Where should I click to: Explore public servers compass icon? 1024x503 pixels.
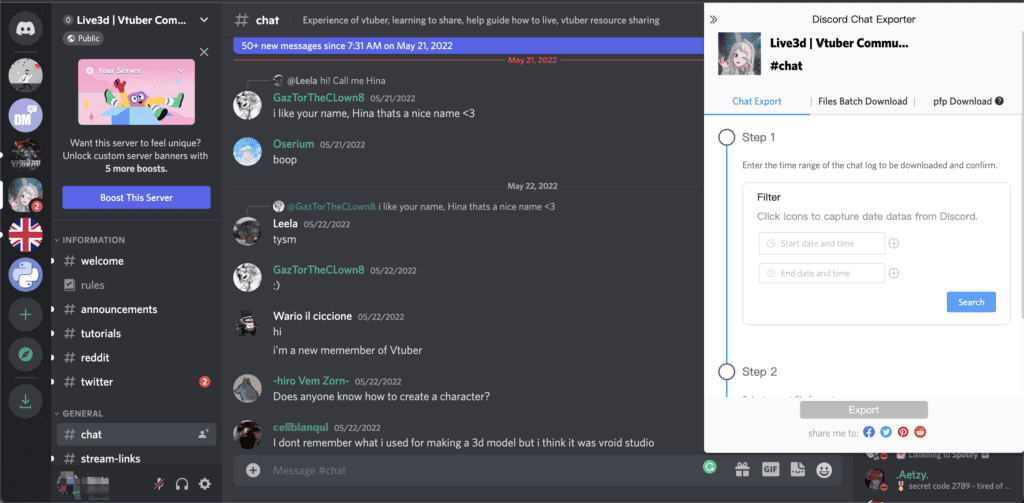point(25,355)
